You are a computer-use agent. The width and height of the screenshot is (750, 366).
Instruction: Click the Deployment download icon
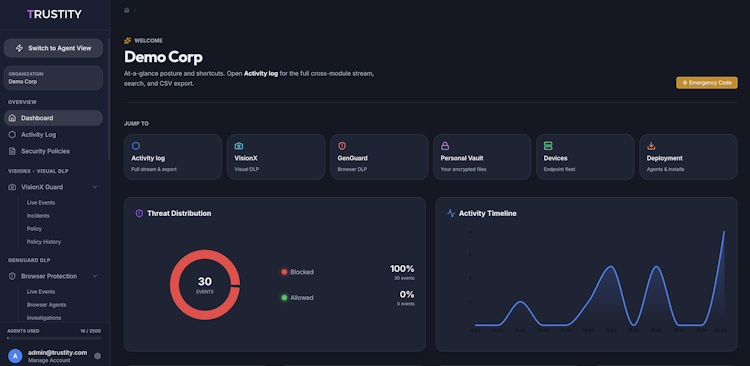click(x=651, y=146)
